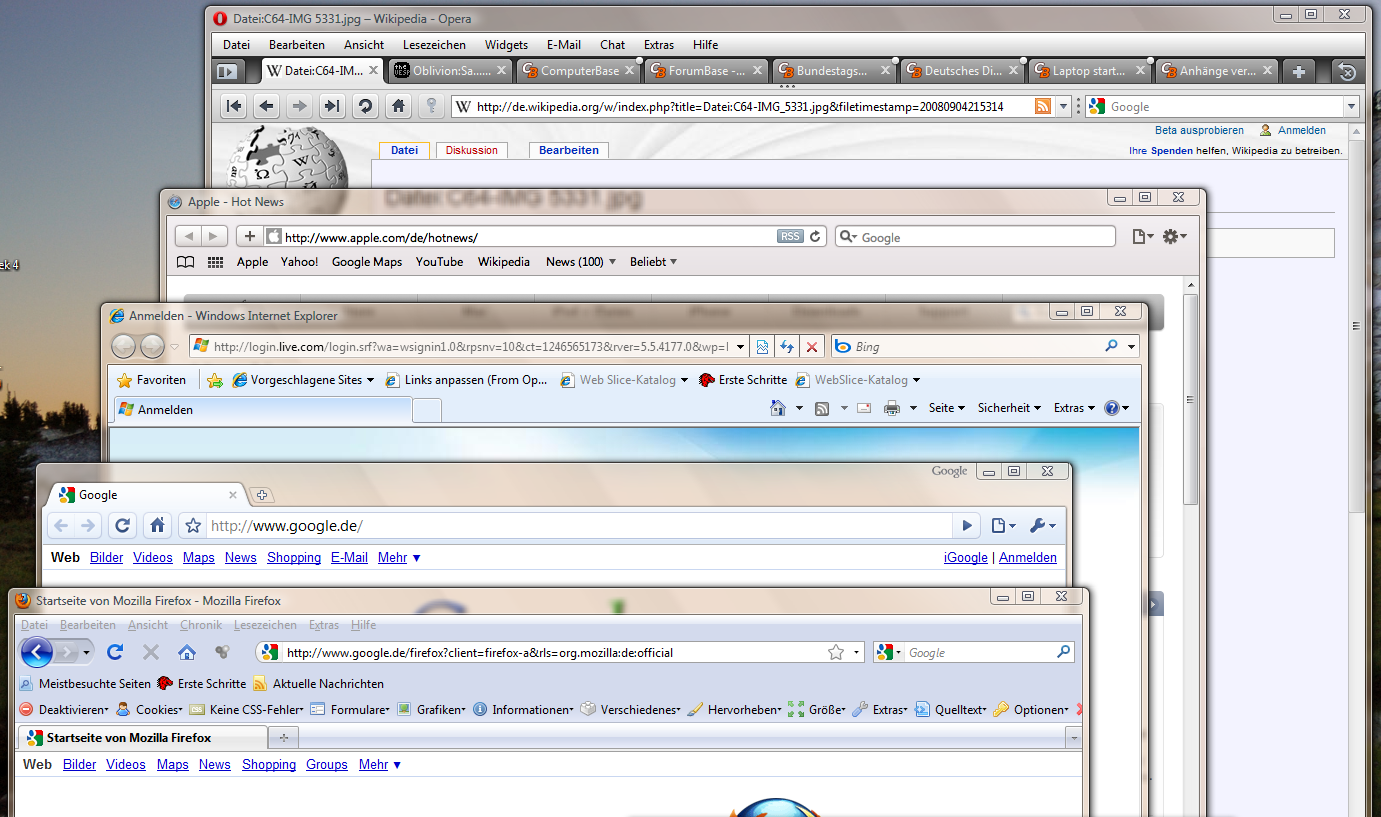This screenshot has height=817, width=1381.
Task: Click Chrome's address bar with google.de
Action: pyautogui.click(x=580, y=525)
